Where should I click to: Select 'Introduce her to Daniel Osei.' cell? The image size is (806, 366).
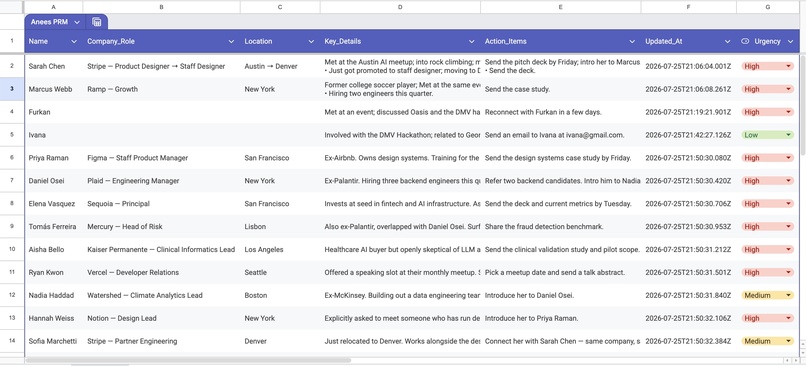coord(560,295)
